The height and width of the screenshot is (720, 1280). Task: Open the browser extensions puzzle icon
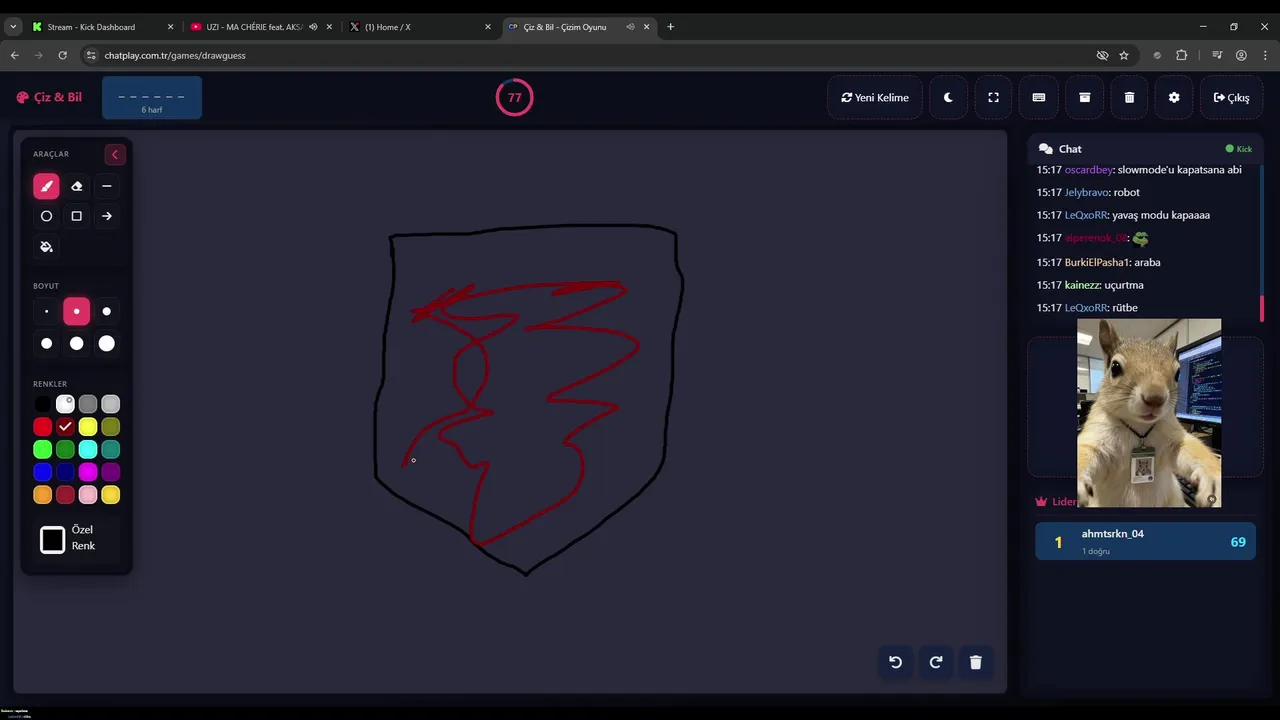pos(1181,55)
